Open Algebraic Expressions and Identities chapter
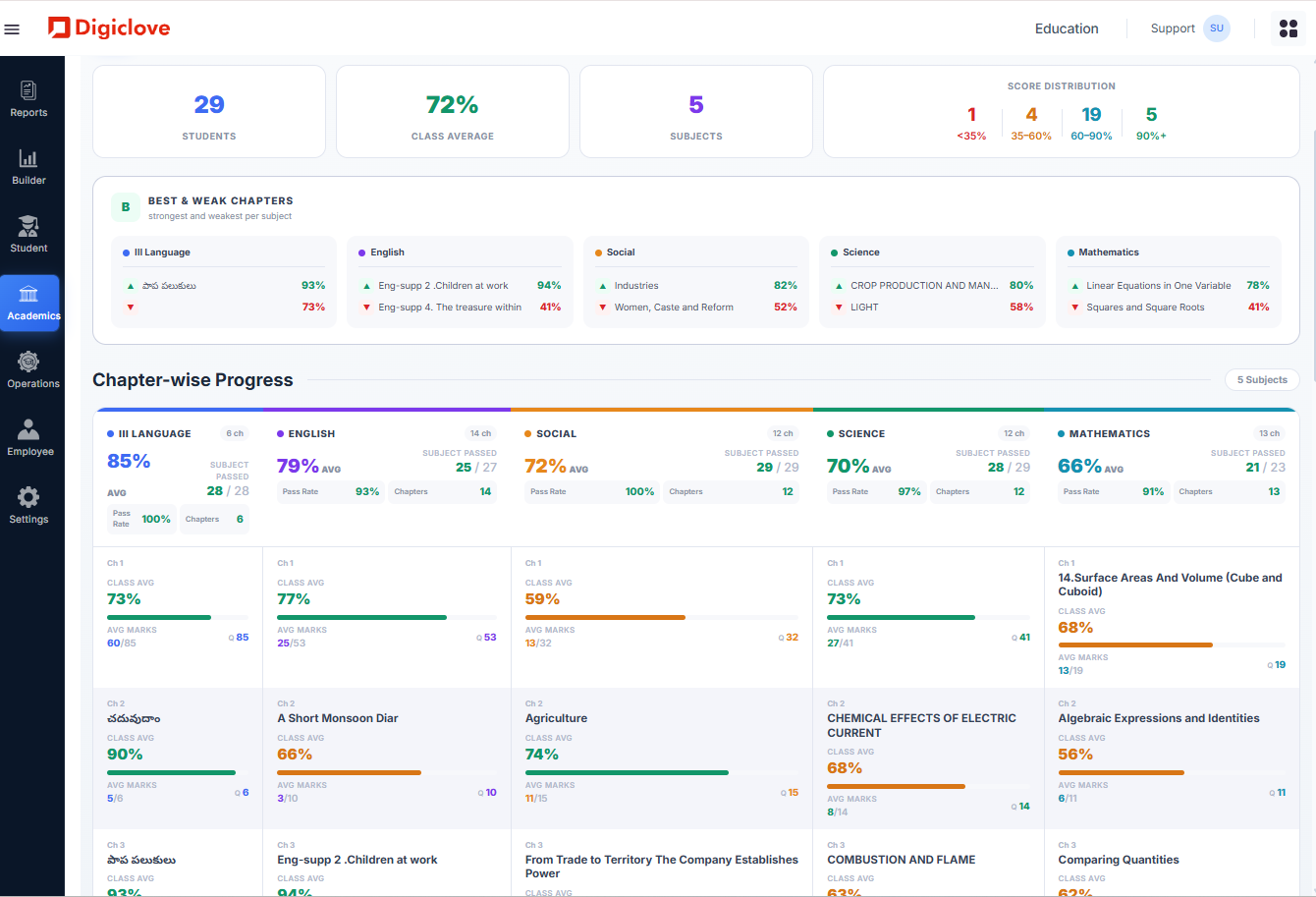Viewport: 1316px width, 897px height. tap(1172, 757)
